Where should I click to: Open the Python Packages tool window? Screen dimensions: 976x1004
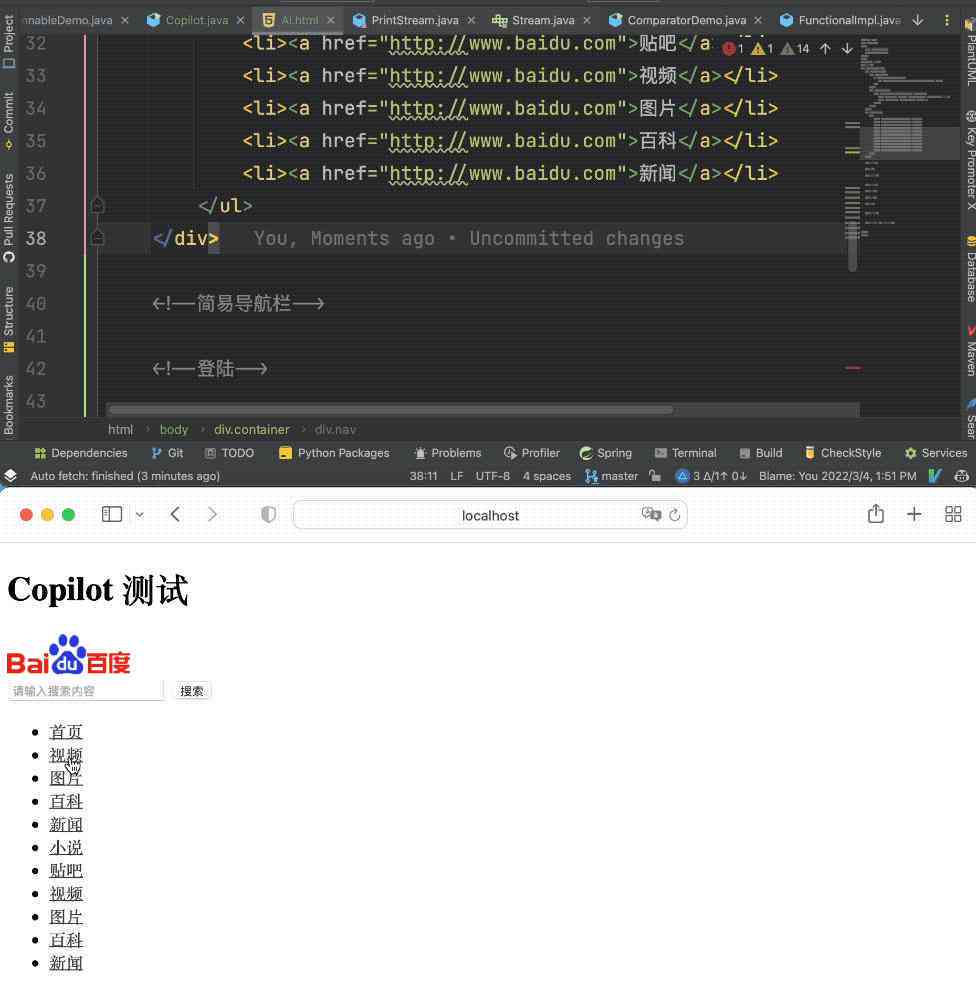point(334,453)
